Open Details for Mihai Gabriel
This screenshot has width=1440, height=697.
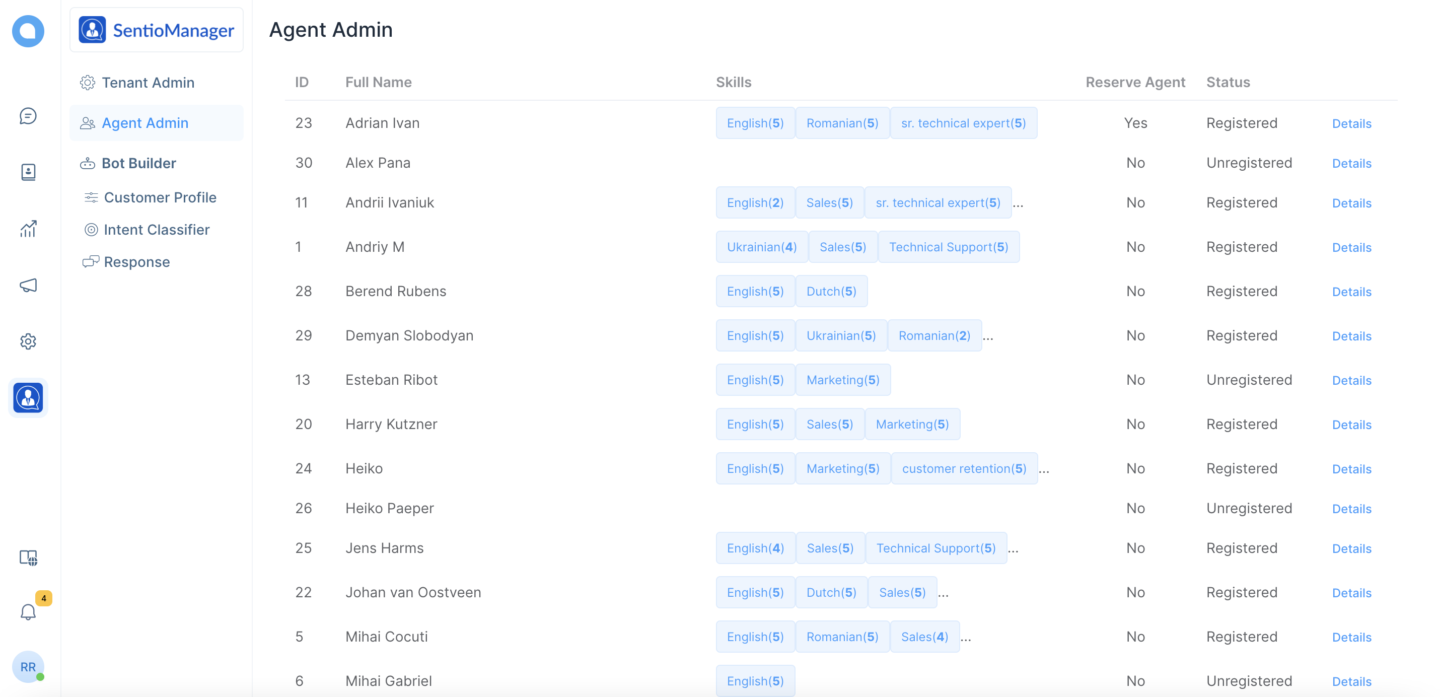click(1351, 682)
